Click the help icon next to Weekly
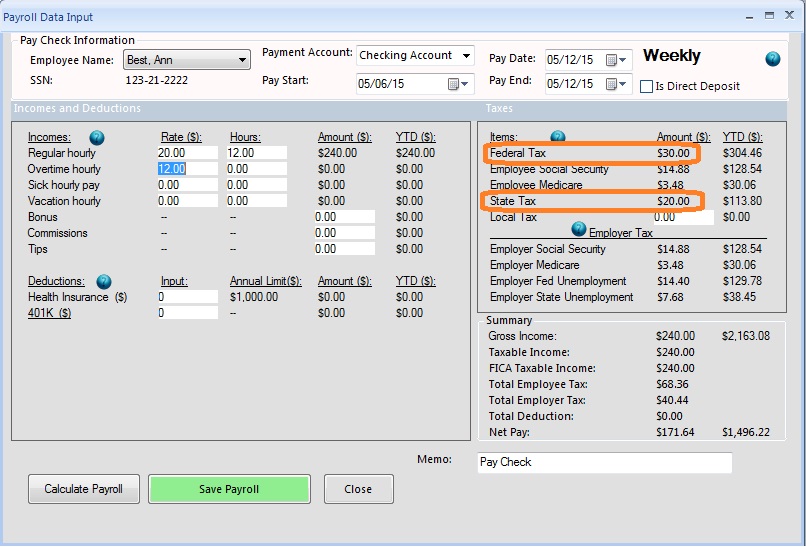Screen dimensions: 806x547 772,59
